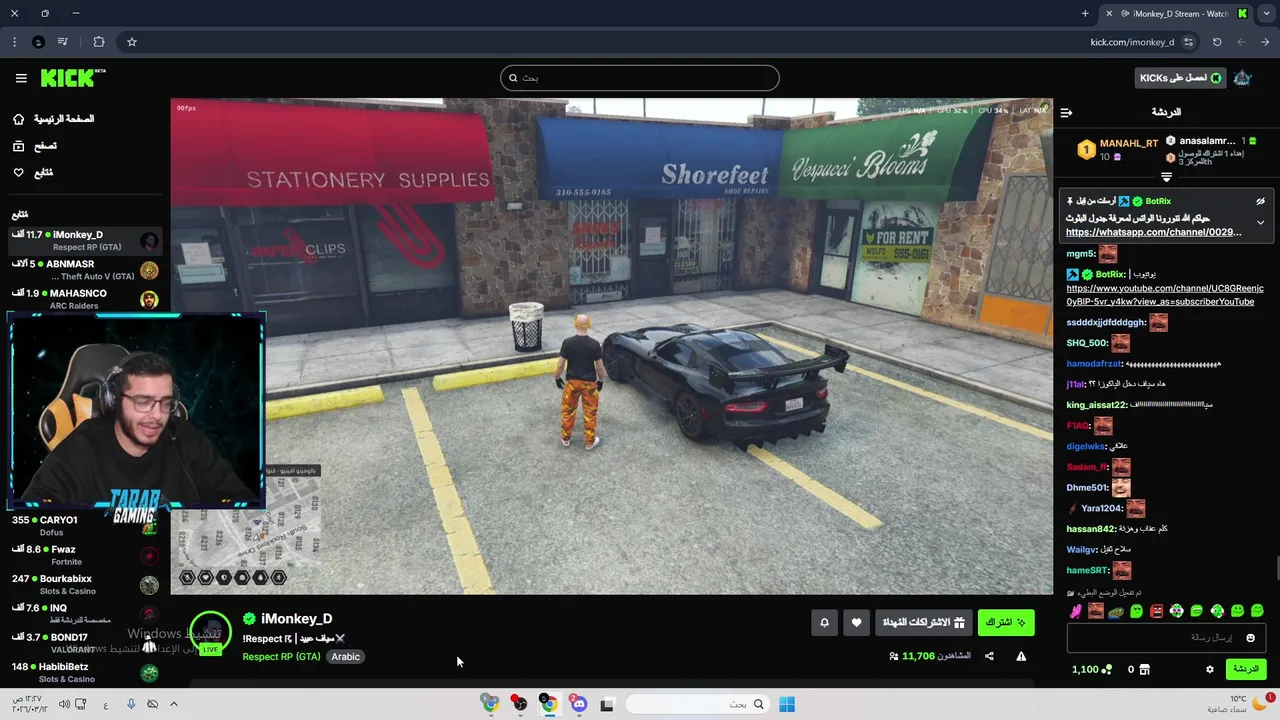Viewport: 1280px width, 720px height.
Task: Open the browser extensions icon
Action: tap(98, 42)
